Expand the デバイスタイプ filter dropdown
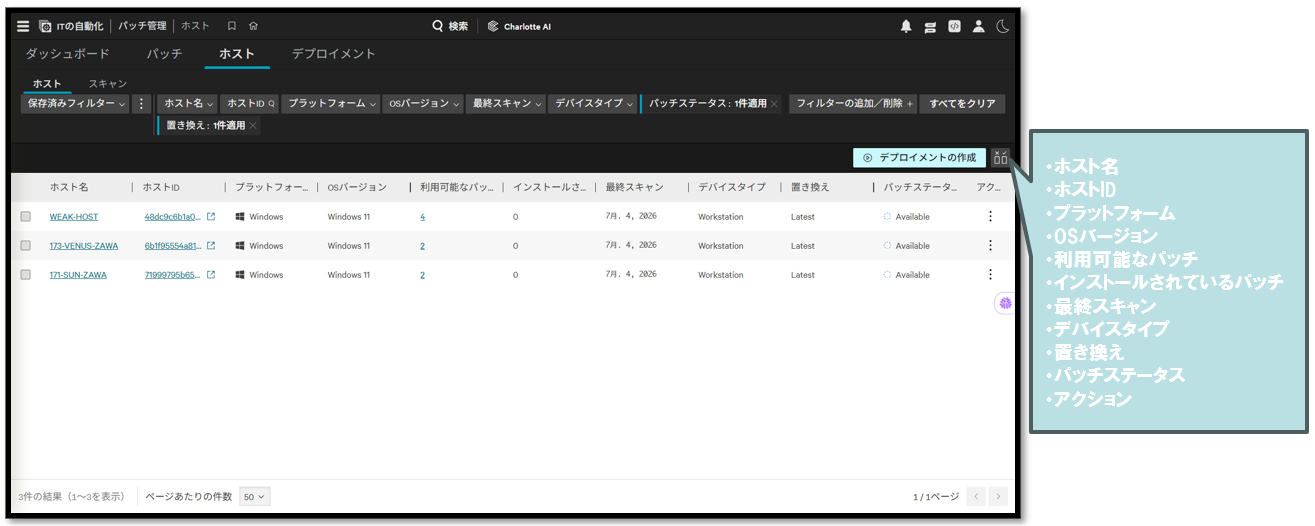This screenshot has width=1315, height=526. (594, 103)
